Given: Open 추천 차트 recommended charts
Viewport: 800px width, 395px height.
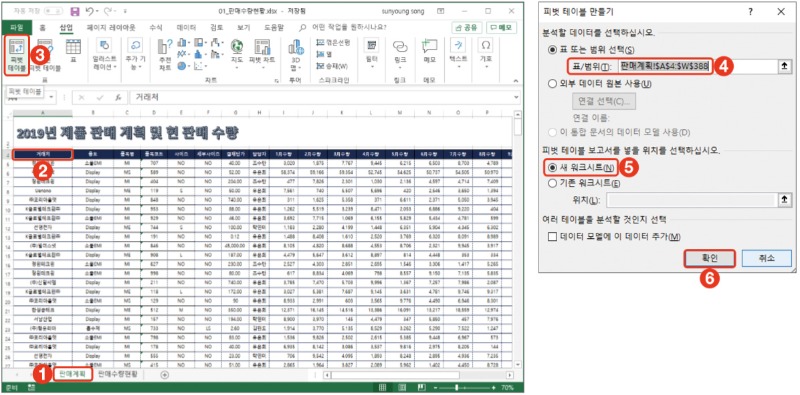Looking at the screenshot, I should 165,55.
